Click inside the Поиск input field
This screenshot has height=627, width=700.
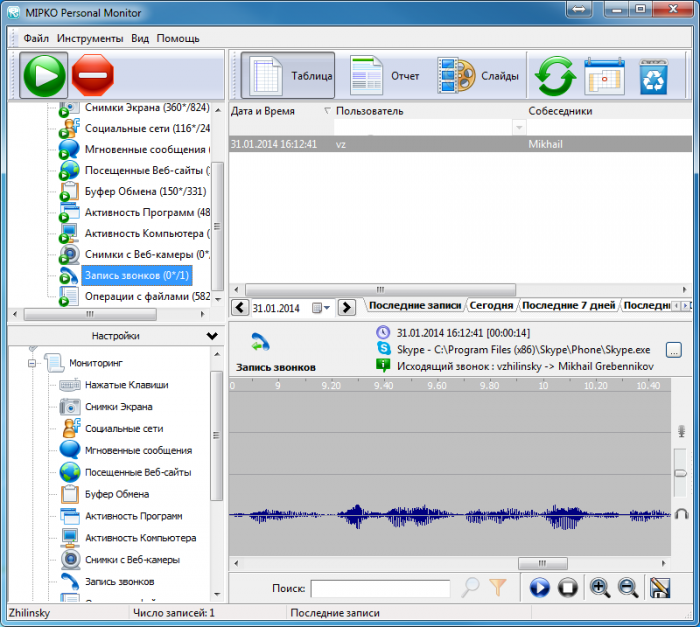pos(380,588)
